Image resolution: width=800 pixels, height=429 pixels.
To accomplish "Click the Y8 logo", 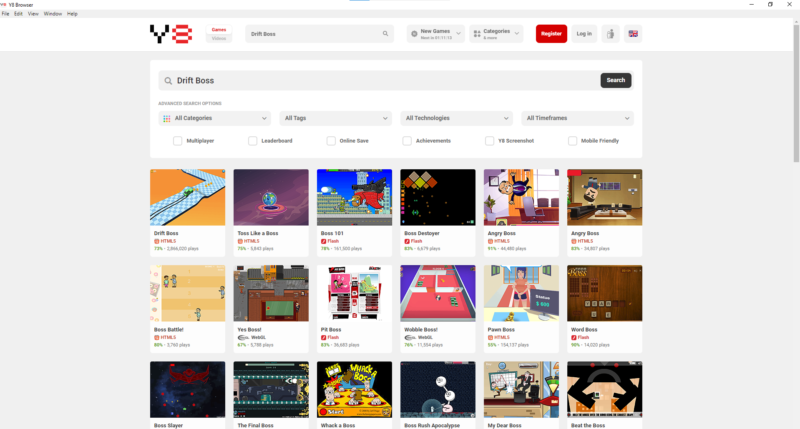I will point(171,34).
